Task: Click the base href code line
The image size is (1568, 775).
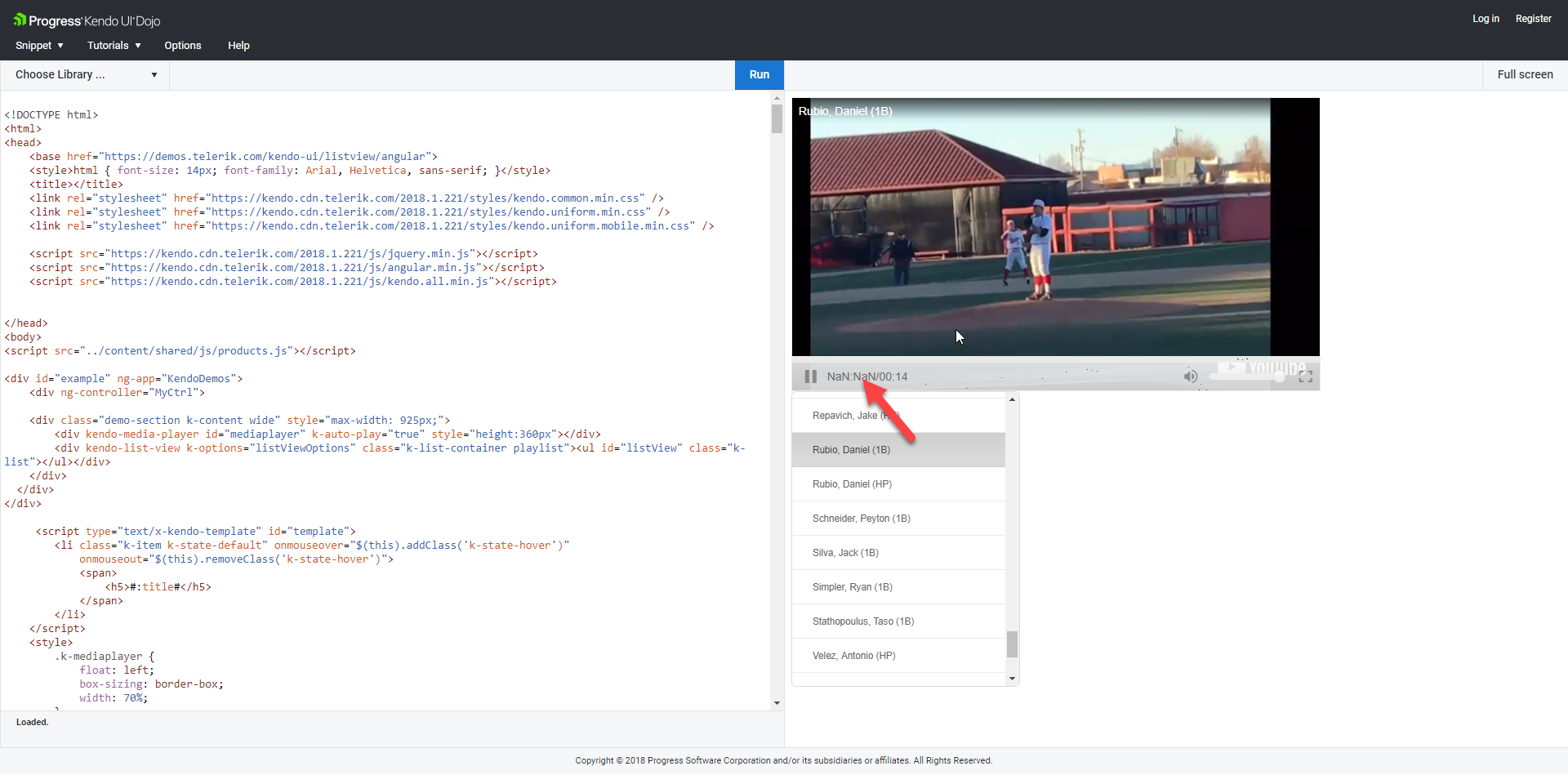Action: click(x=234, y=157)
